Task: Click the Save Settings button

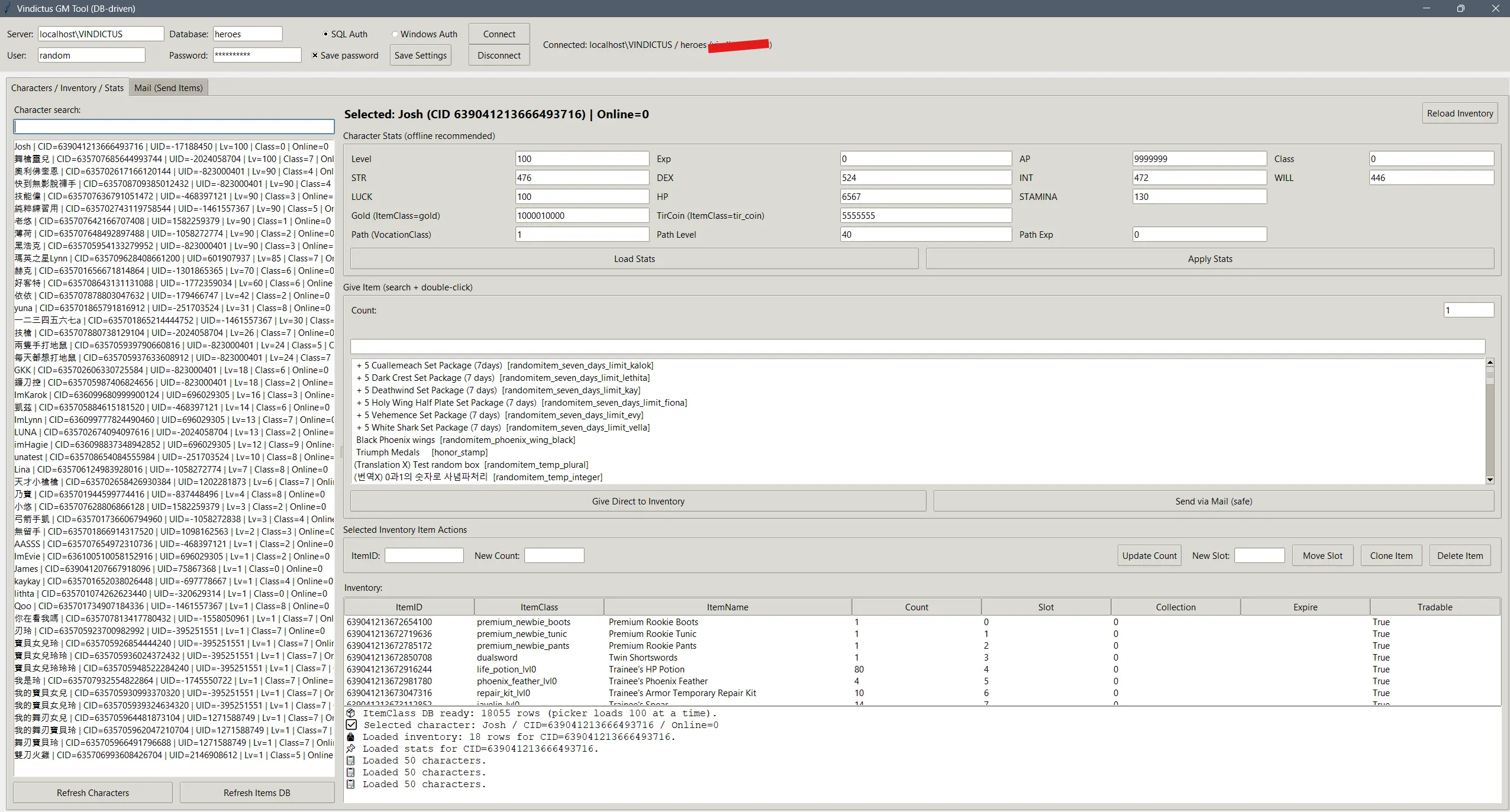Action: coord(420,56)
